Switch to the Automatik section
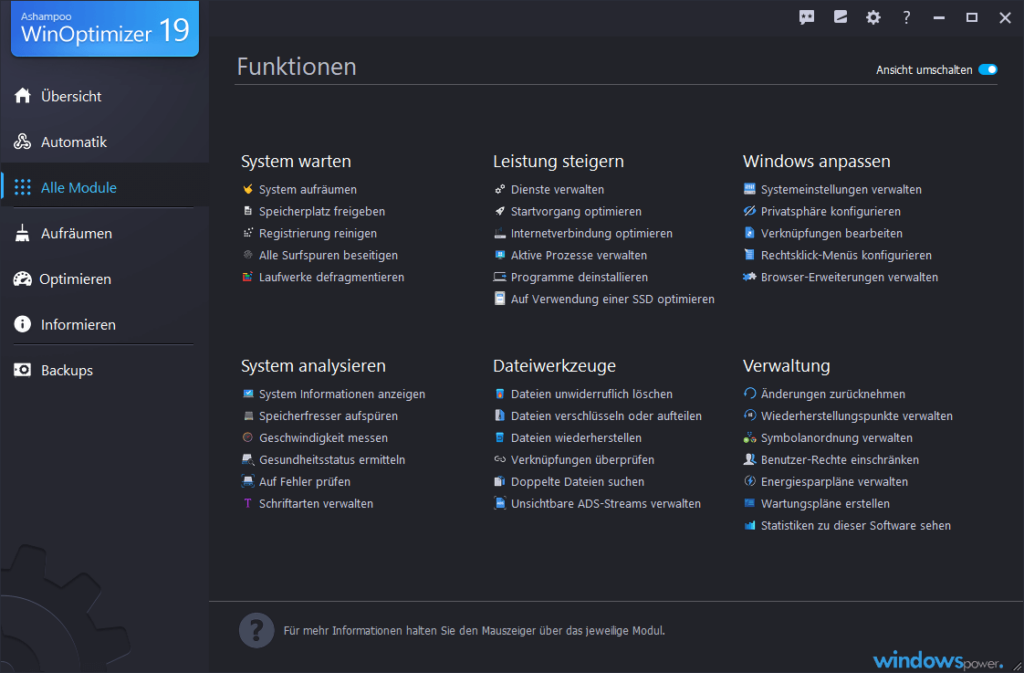 [73, 142]
